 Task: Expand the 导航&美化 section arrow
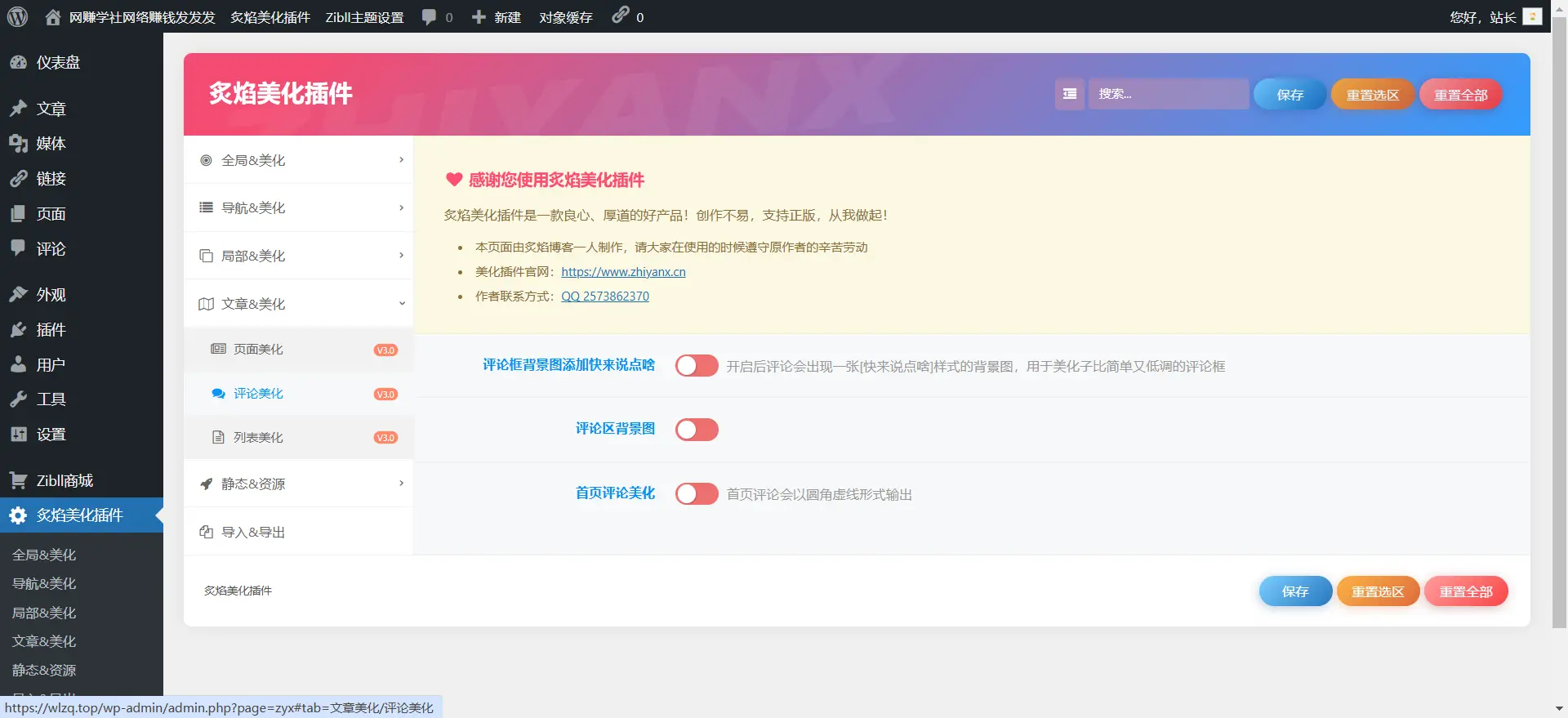(401, 207)
